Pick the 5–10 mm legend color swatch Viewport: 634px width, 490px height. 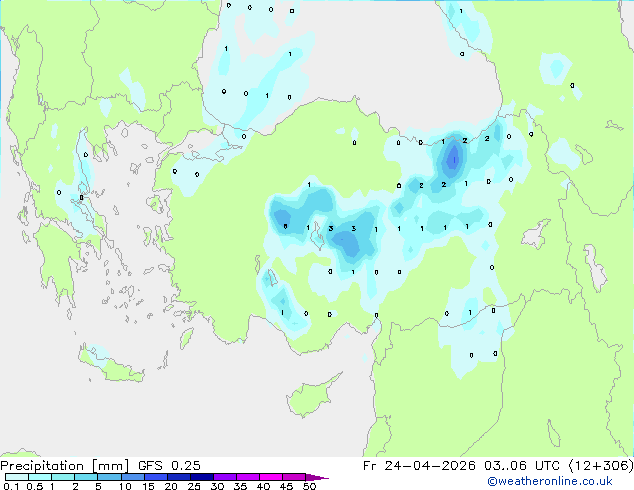pyautogui.click(x=109, y=477)
